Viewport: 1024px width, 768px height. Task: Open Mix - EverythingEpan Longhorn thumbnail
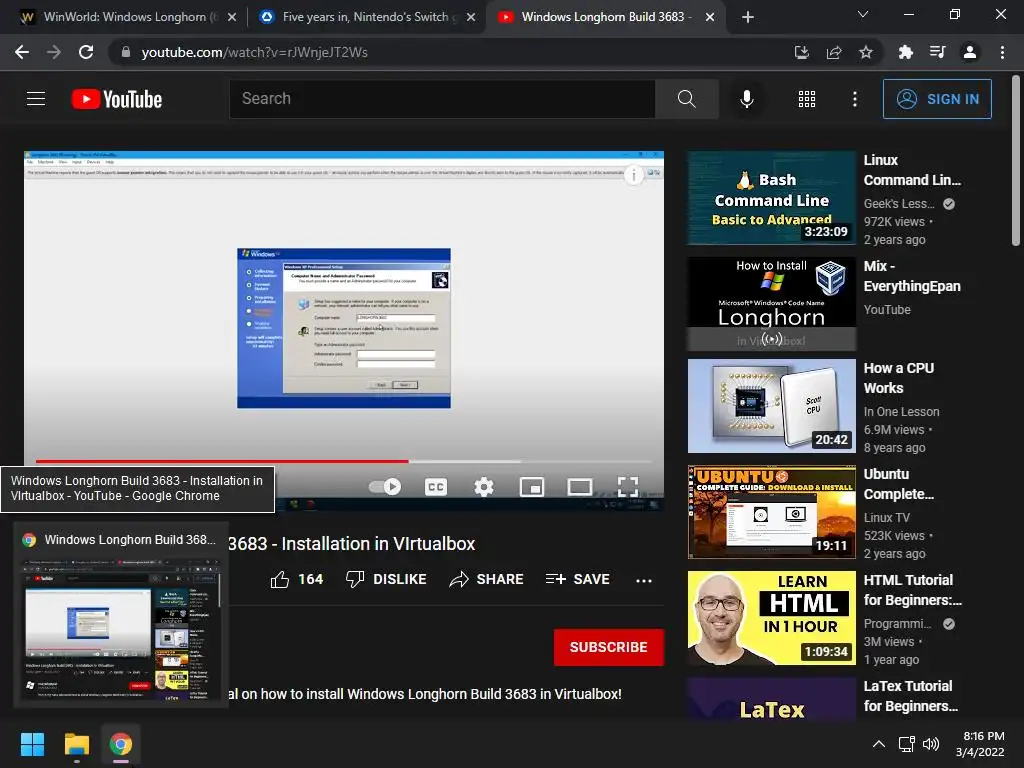pyautogui.click(x=771, y=304)
